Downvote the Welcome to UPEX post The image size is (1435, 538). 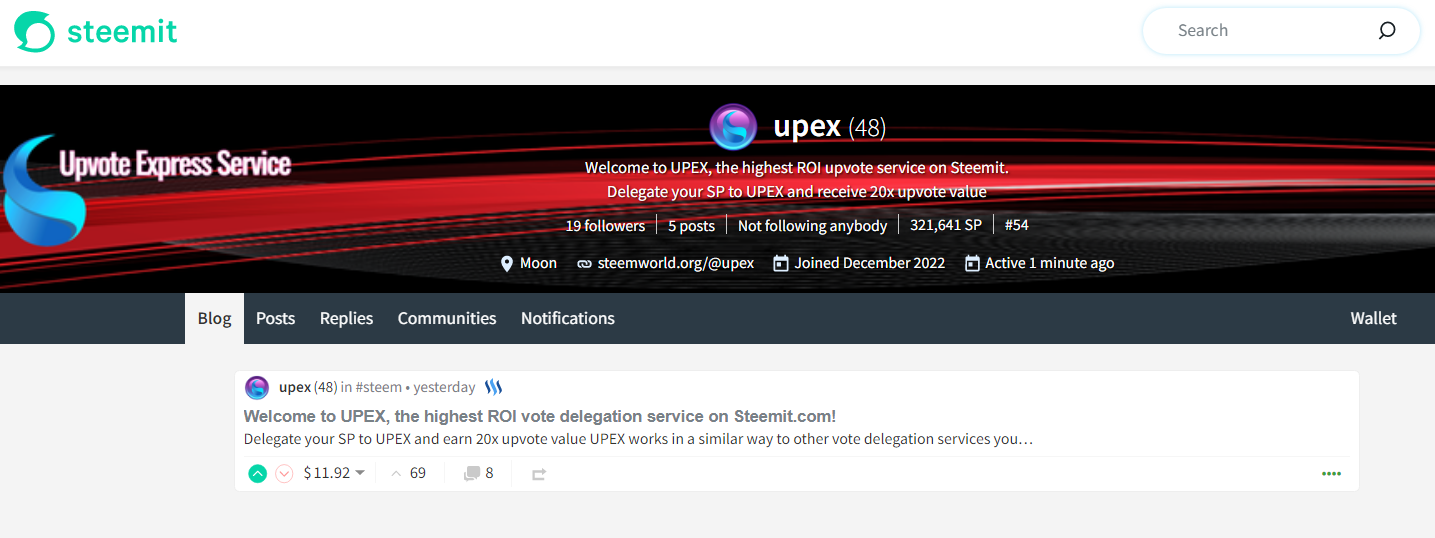click(284, 473)
